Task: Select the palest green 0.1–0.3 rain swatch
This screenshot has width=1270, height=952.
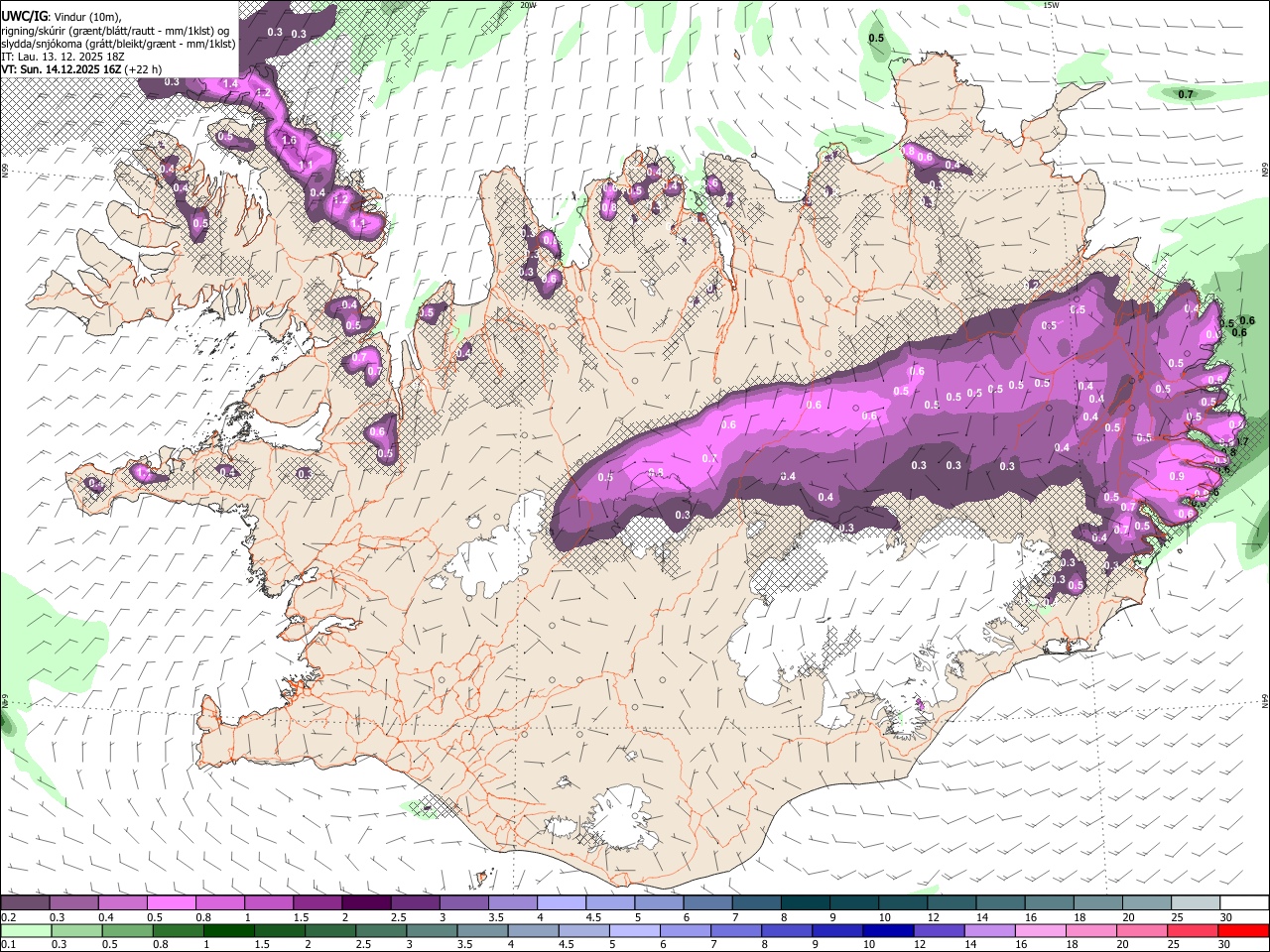Action: (x=25, y=931)
